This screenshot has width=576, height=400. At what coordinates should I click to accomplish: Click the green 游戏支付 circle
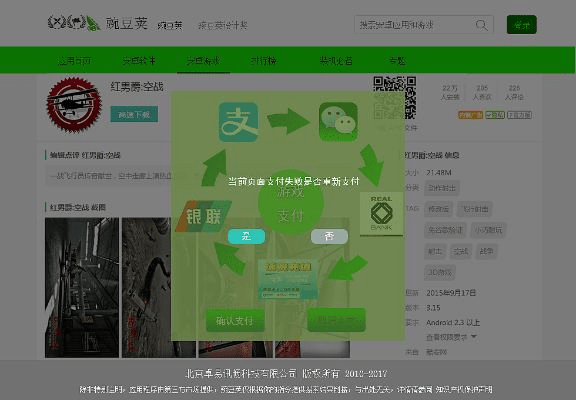point(291,203)
